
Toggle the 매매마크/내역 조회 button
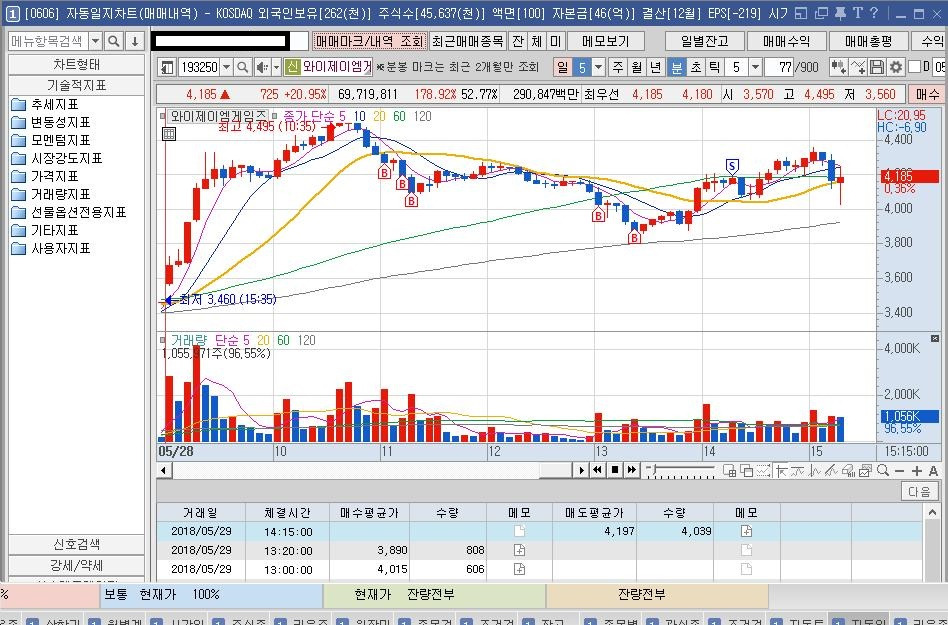(369, 41)
